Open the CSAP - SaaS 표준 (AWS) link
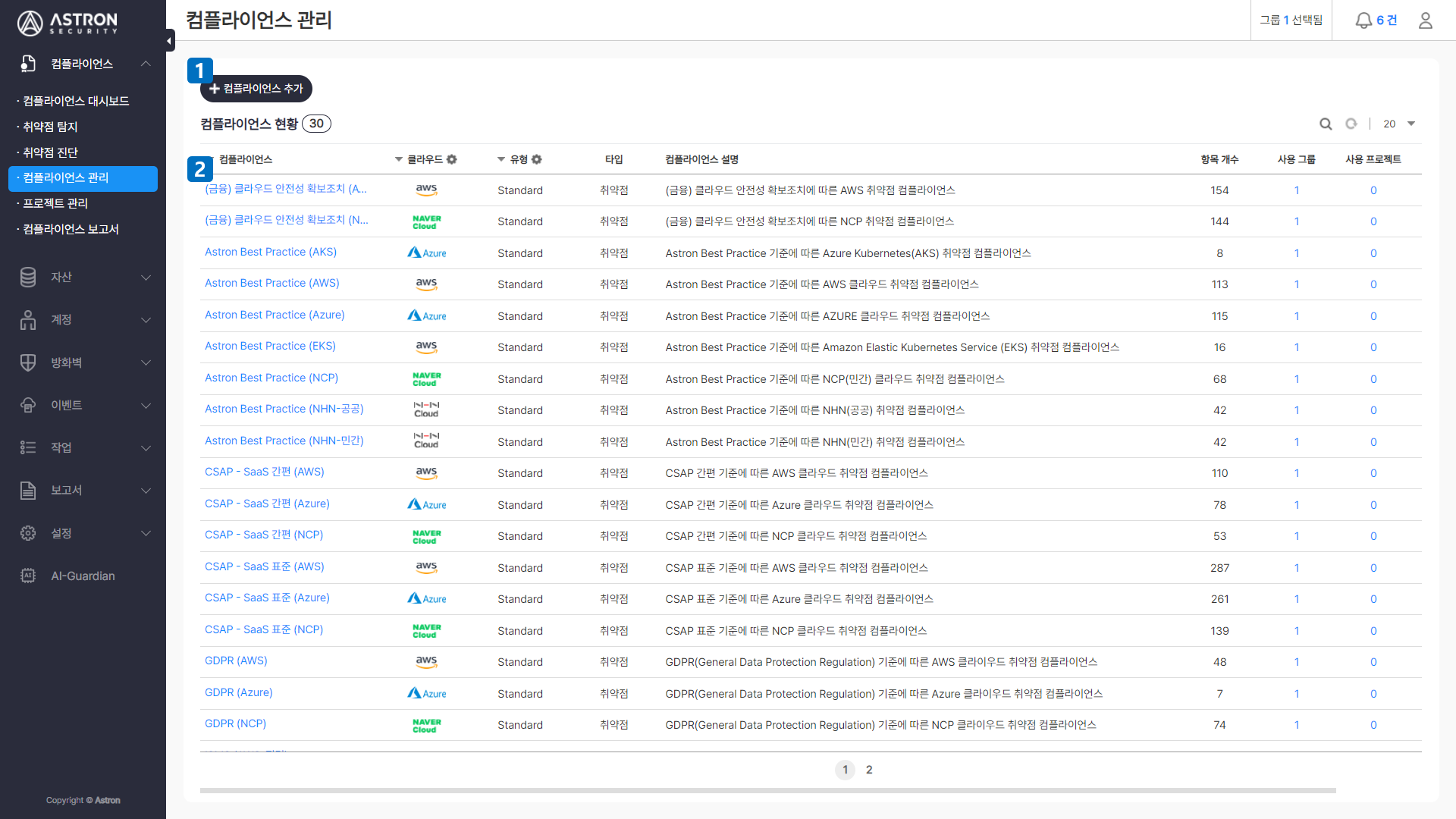The height and width of the screenshot is (819, 1456). coord(265,566)
